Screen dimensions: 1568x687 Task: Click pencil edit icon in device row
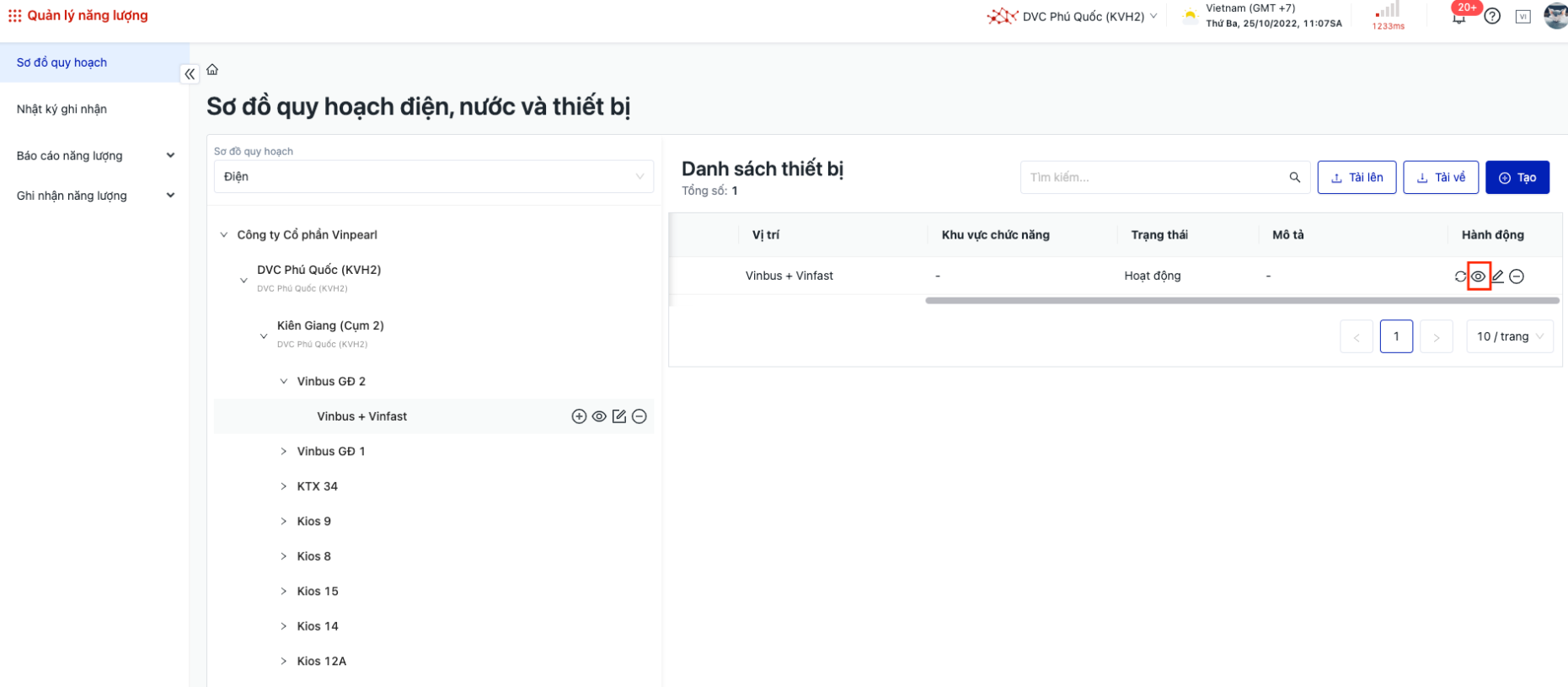point(1498,276)
